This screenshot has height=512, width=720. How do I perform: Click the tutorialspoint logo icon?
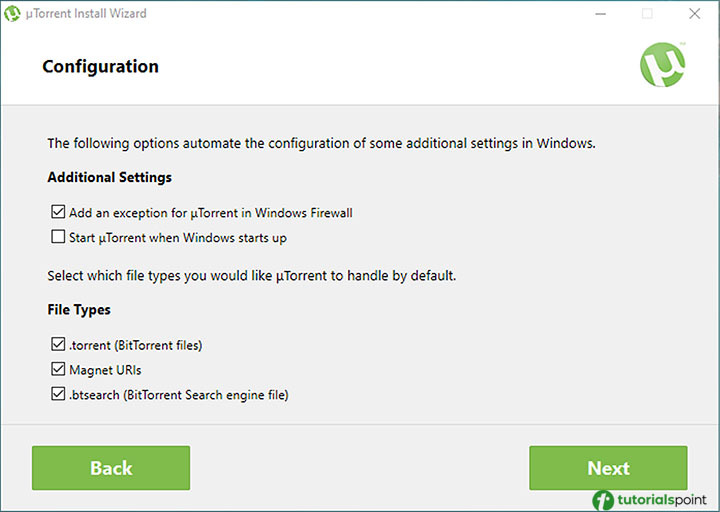coord(604,498)
